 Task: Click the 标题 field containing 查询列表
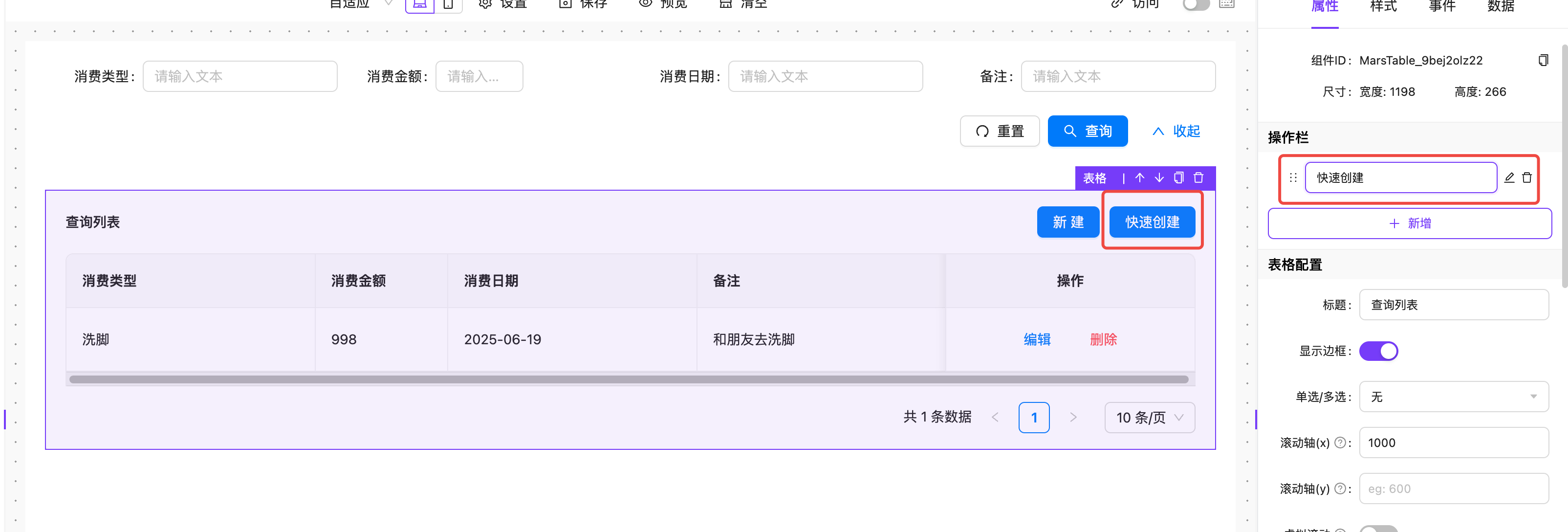pyautogui.click(x=1454, y=305)
